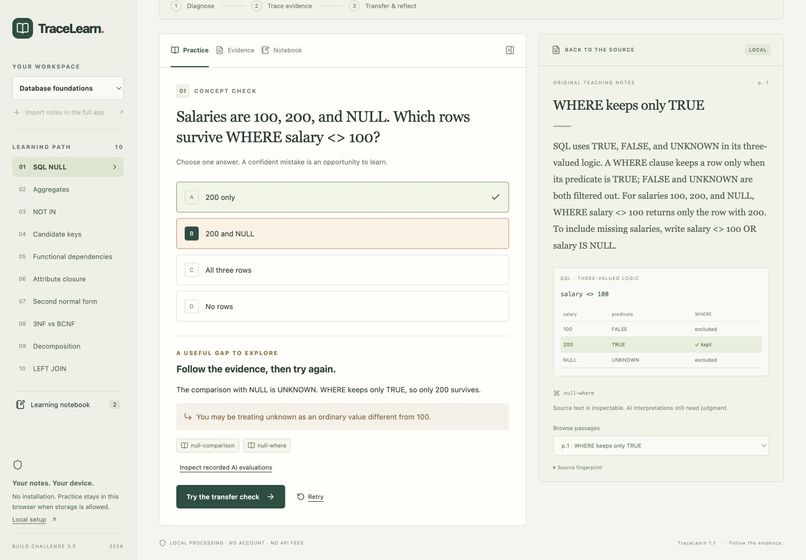
Task: Click the plus icon beside Import notes
Action: (16, 112)
